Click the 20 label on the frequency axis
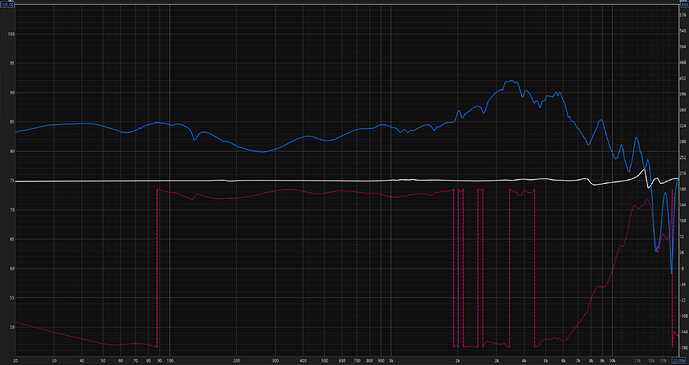The image size is (689, 365). (x=16, y=360)
